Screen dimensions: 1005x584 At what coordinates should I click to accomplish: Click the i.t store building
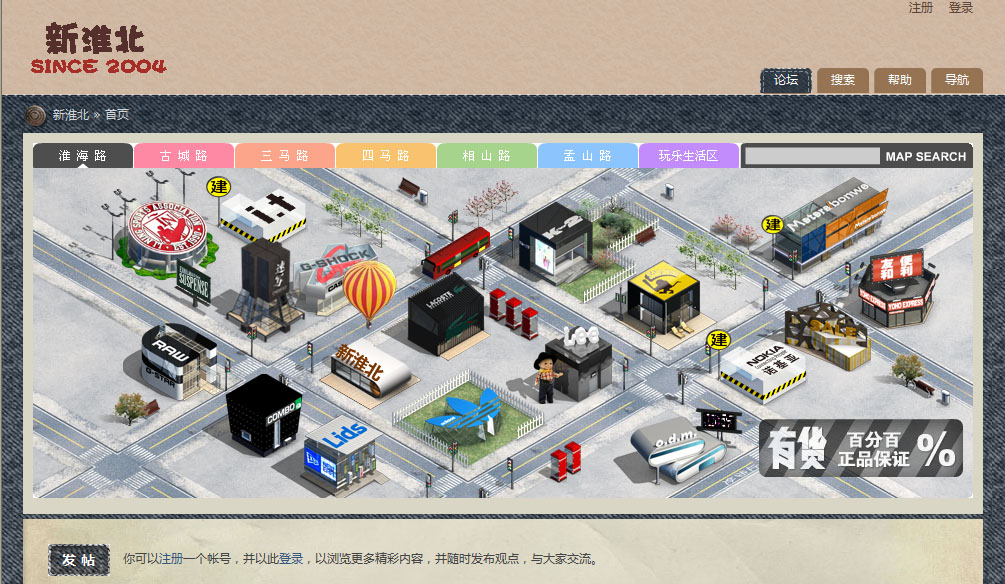pos(263,215)
